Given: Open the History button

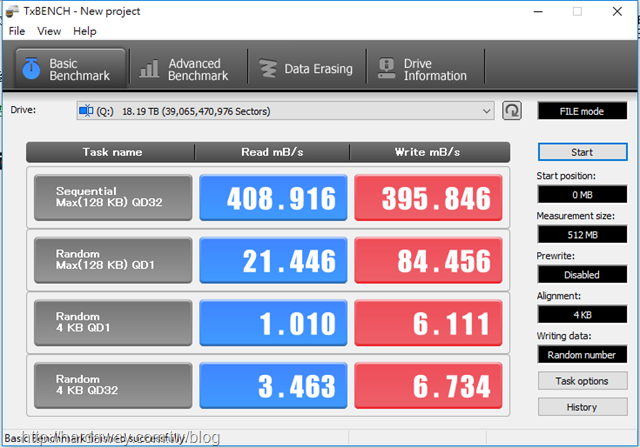Looking at the screenshot, I should (x=582, y=407).
